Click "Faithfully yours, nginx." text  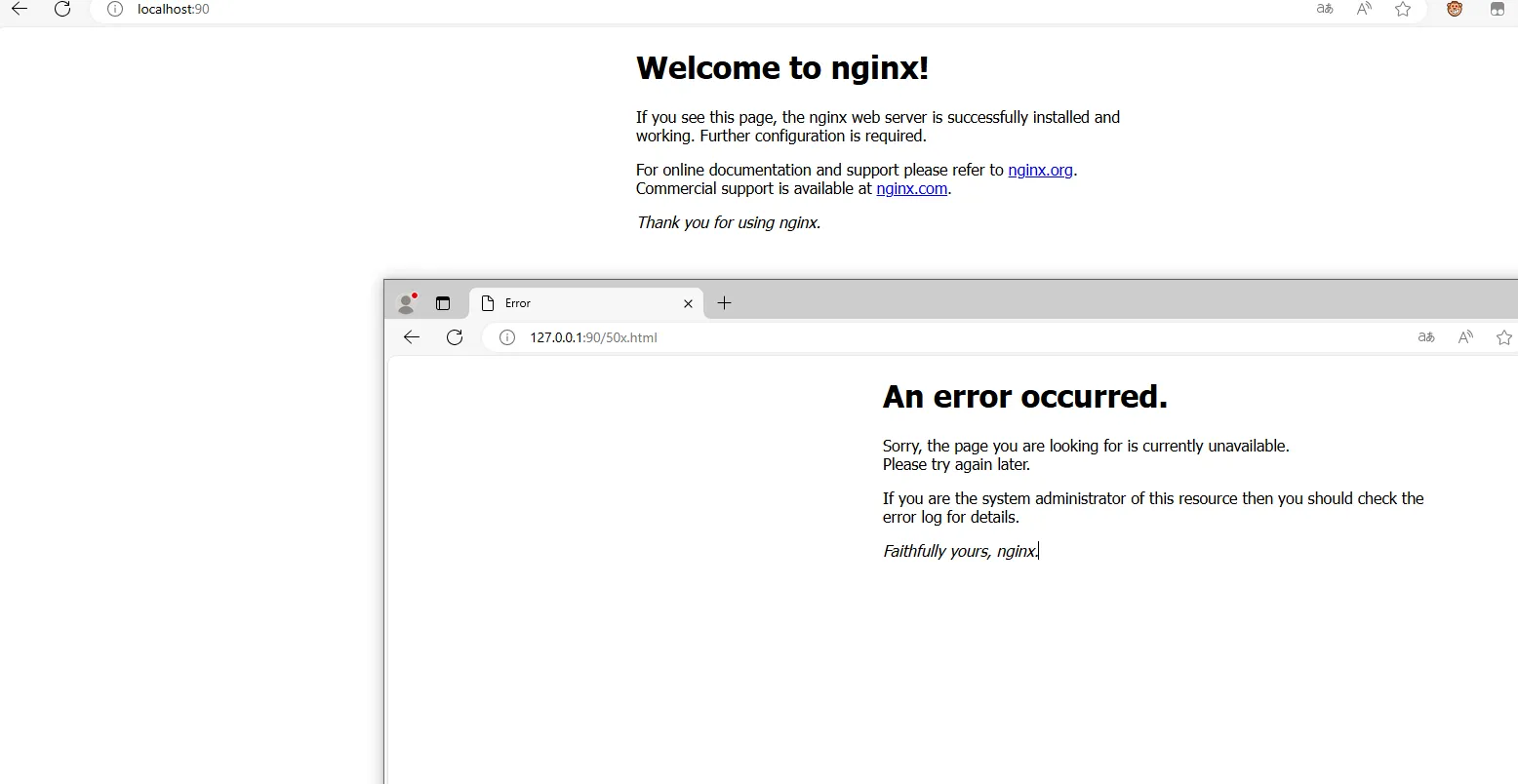coord(961,551)
